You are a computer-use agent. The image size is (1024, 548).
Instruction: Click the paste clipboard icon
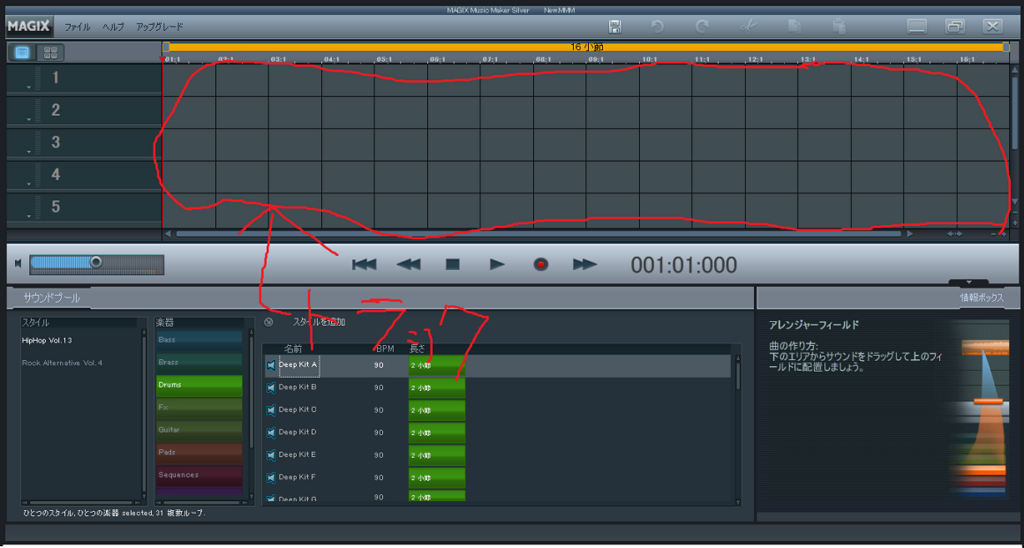pyautogui.click(x=839, y=27)
